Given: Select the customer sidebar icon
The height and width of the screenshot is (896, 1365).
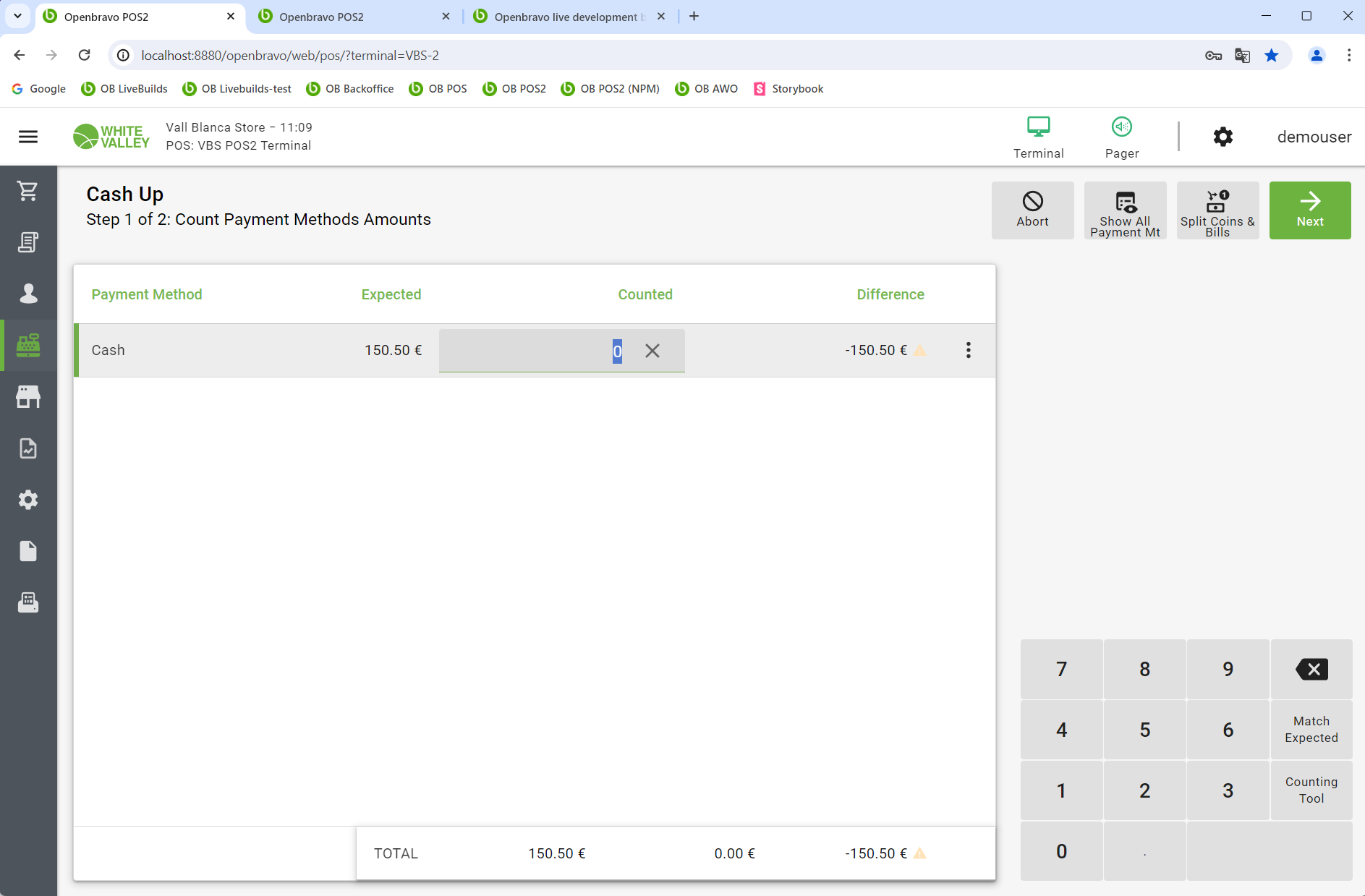Looking at the screenshot, I should (x=28, y=294).
